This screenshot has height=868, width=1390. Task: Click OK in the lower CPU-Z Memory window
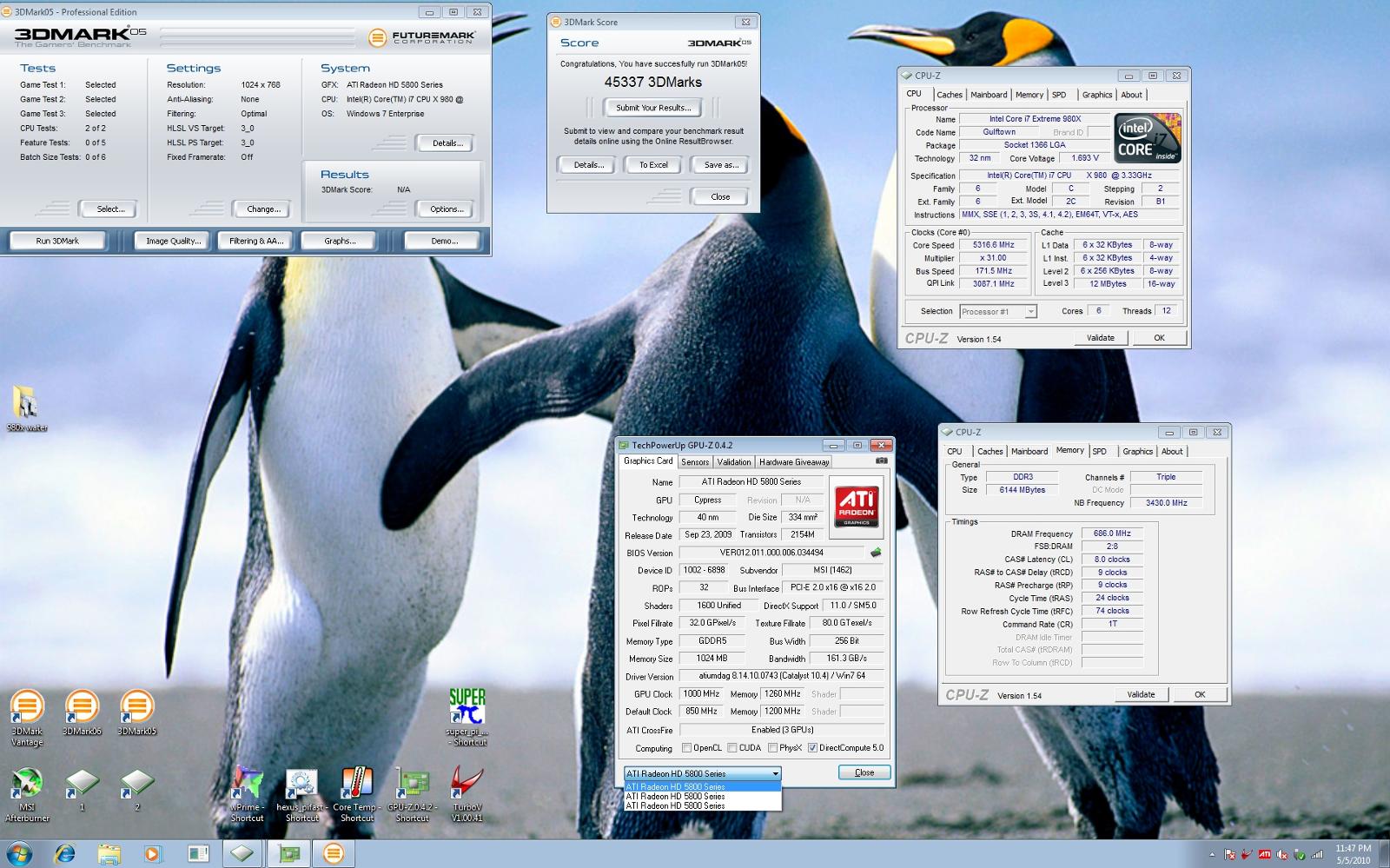1199,694
